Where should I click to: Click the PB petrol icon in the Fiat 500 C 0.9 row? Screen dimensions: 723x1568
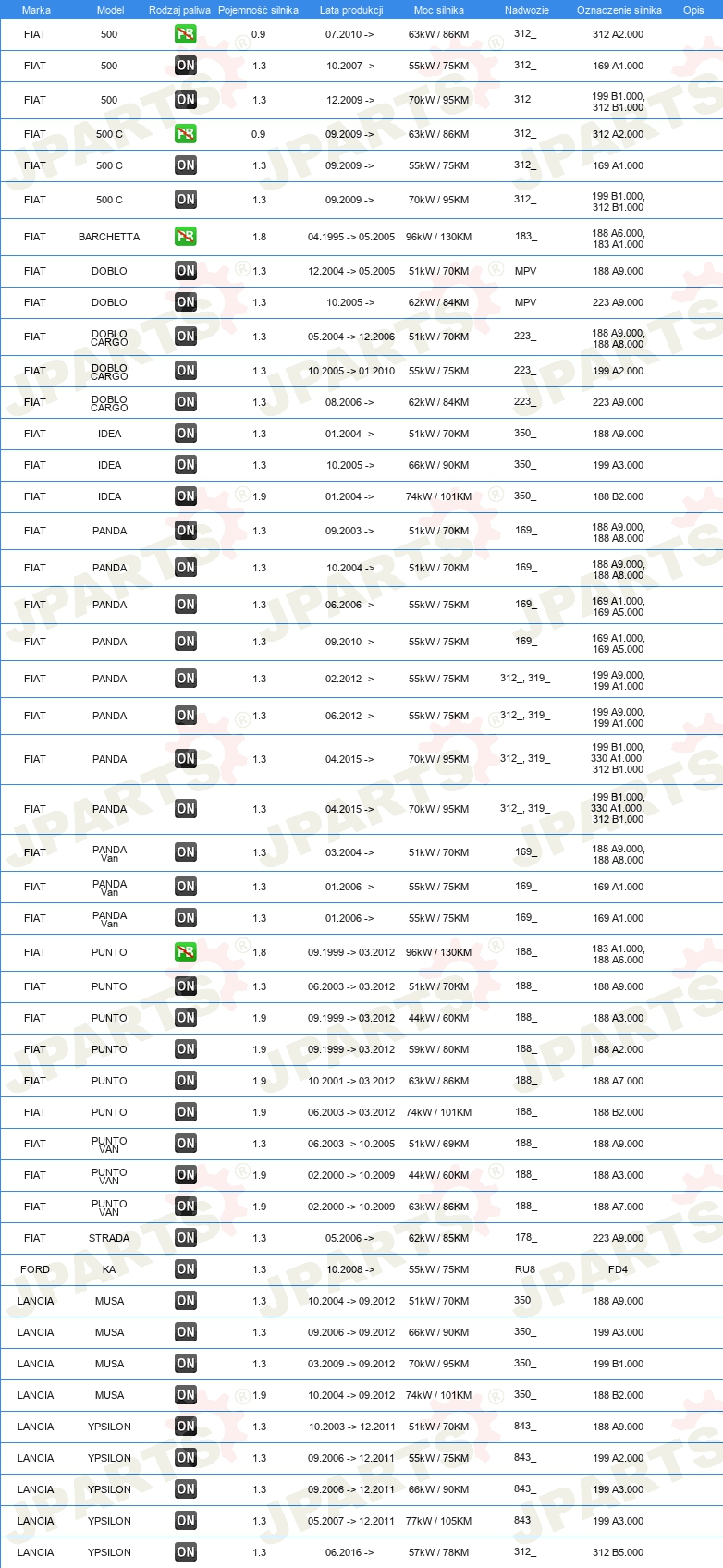point(186,134)
